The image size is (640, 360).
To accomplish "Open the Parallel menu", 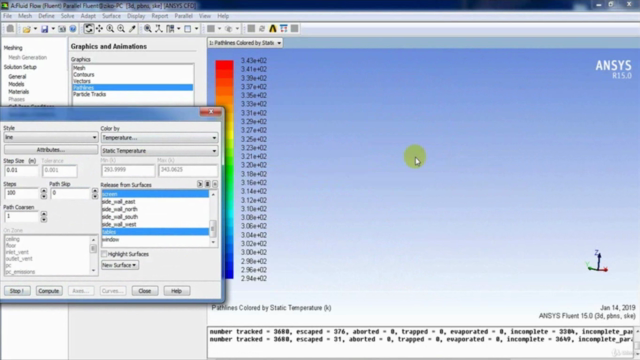I will pos(183,16).
